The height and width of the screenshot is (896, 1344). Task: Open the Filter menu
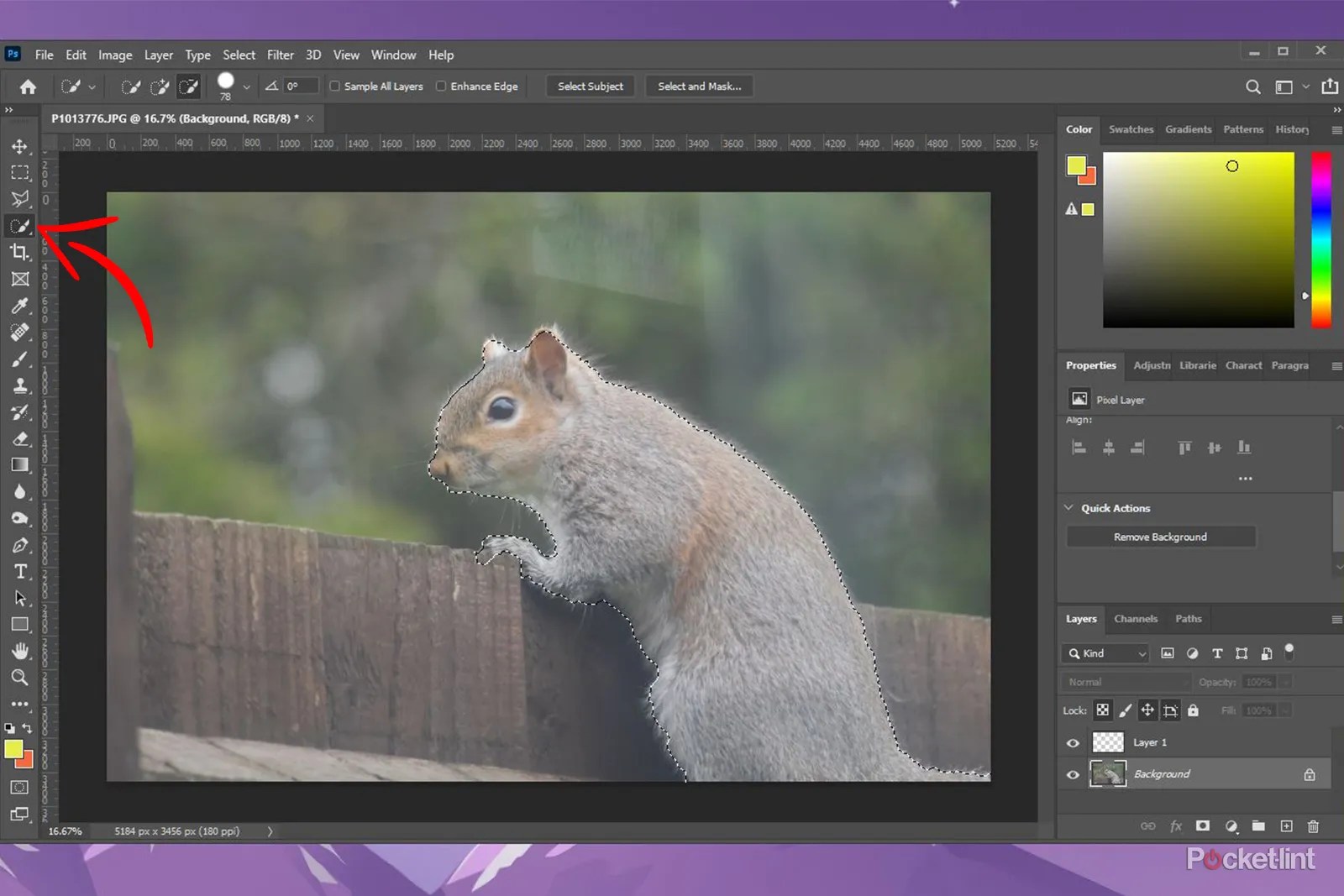pos(281,55)
